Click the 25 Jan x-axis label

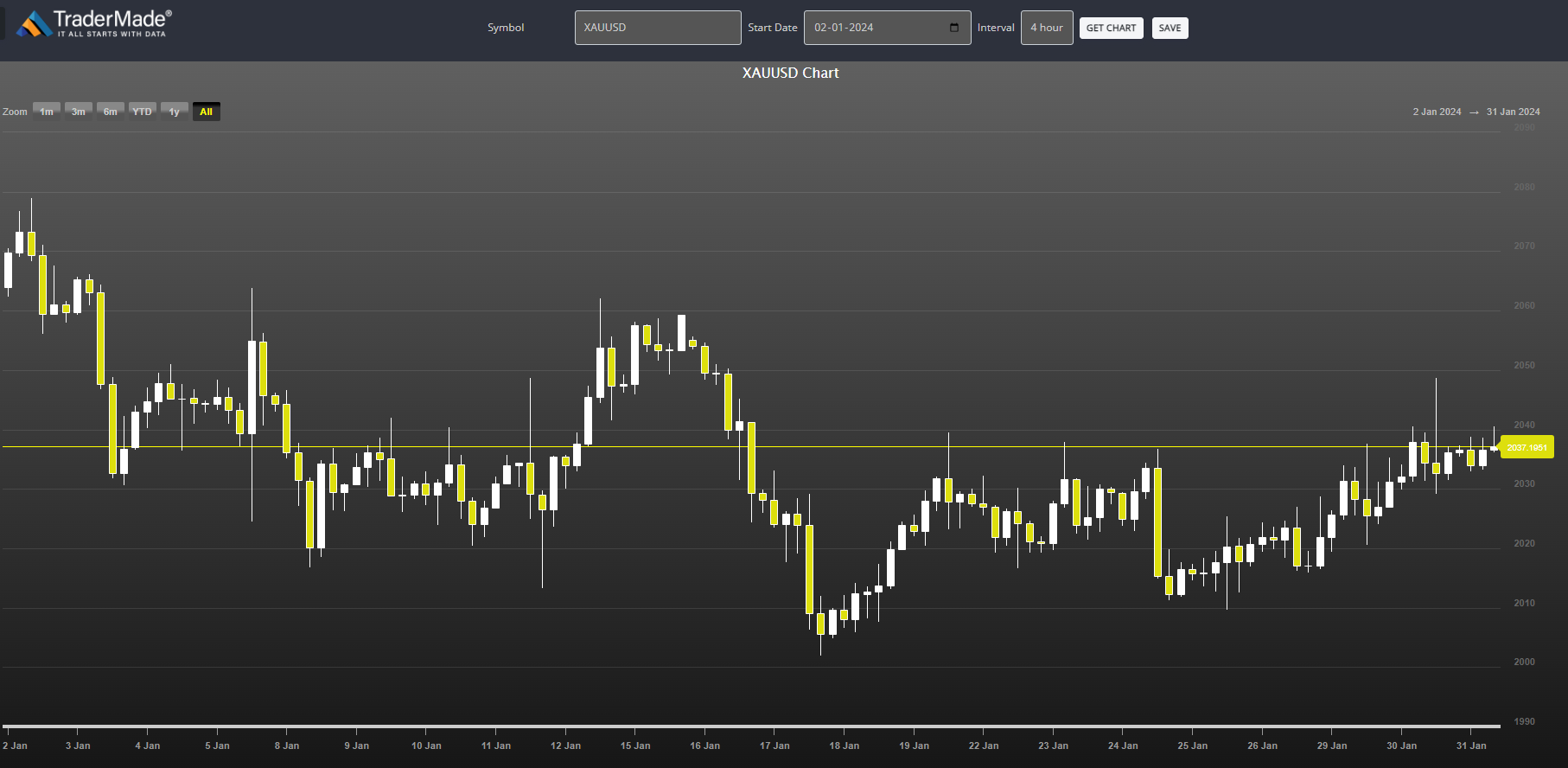pyautogui.click(x=1193, y=746)
